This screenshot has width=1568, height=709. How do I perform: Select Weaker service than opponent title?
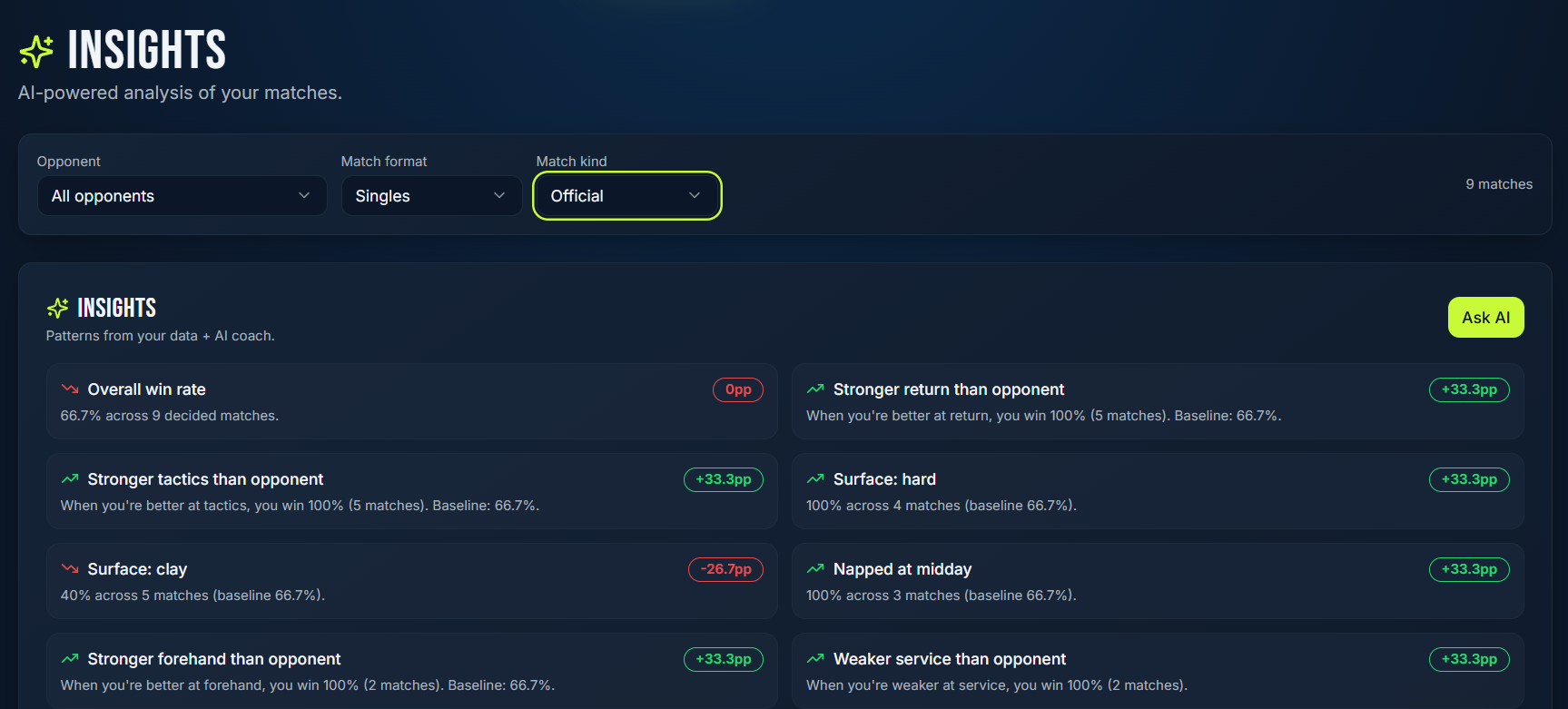pyautogui.click(x=950, y=659)
